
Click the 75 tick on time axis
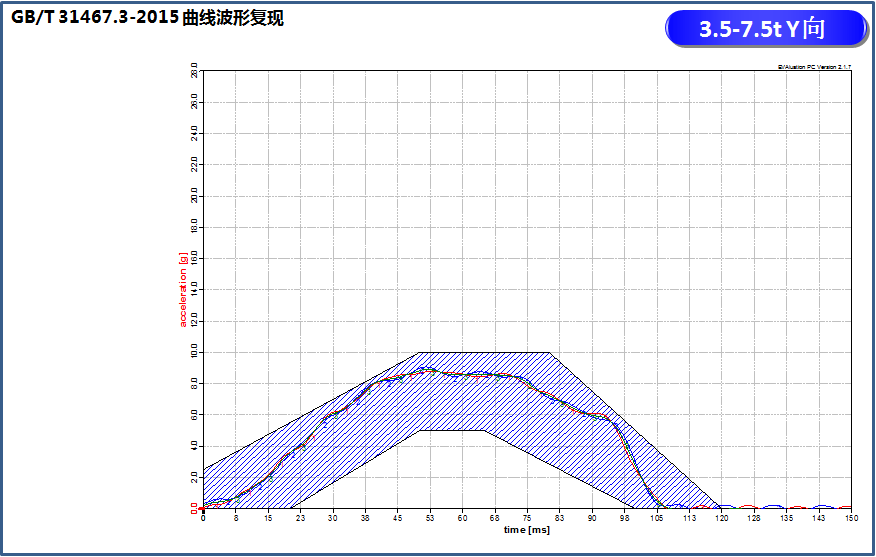(527, 518)
